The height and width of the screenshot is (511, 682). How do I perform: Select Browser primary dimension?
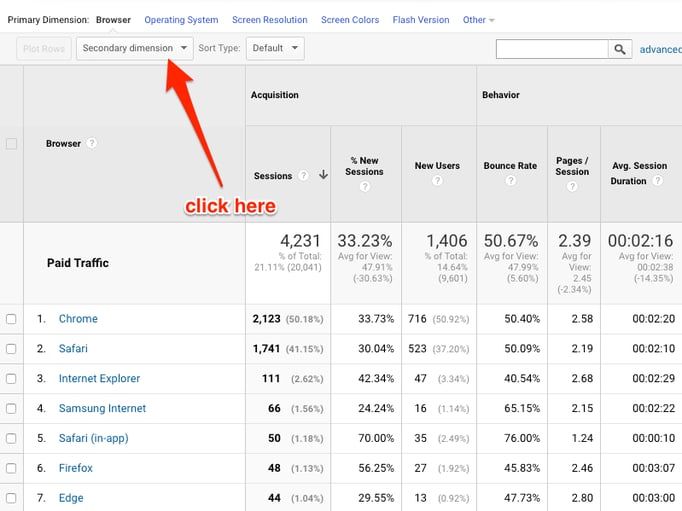pos(113,20)
